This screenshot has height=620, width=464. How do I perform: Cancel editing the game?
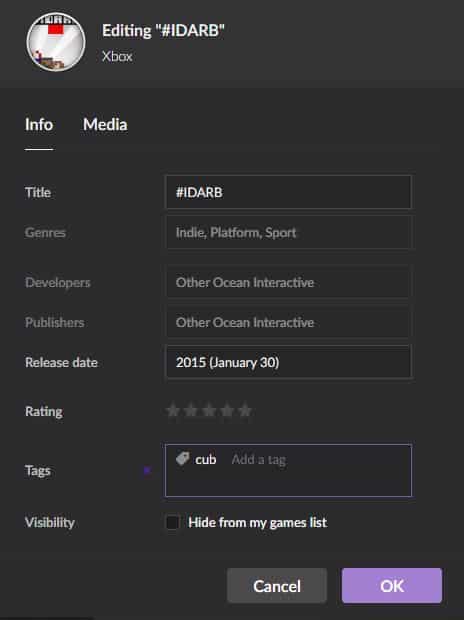pyautogui.click(x=277, y=586)
